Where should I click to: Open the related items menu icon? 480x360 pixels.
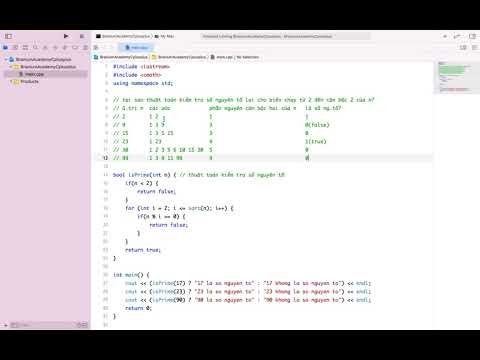(x=96, y=48)
